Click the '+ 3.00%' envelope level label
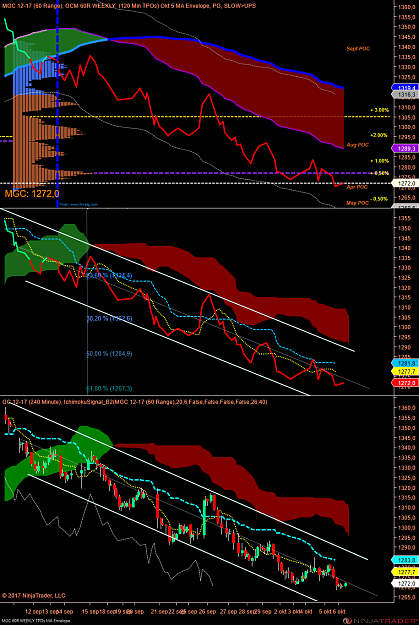Screen dimensions: 419x625 click(x=379, y=109)
